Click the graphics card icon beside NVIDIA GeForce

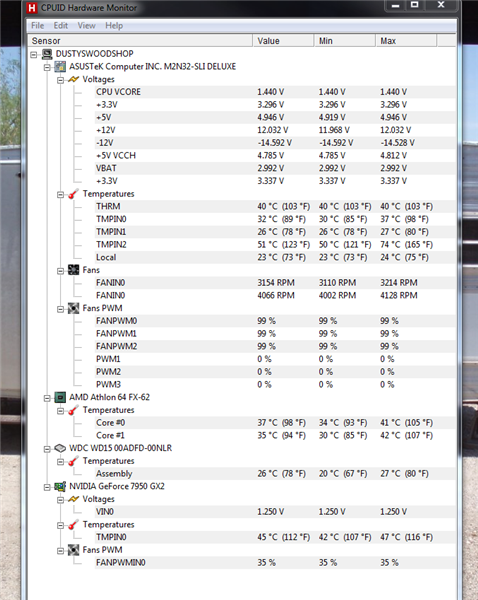pyautogui.click(x=60, y=486)
